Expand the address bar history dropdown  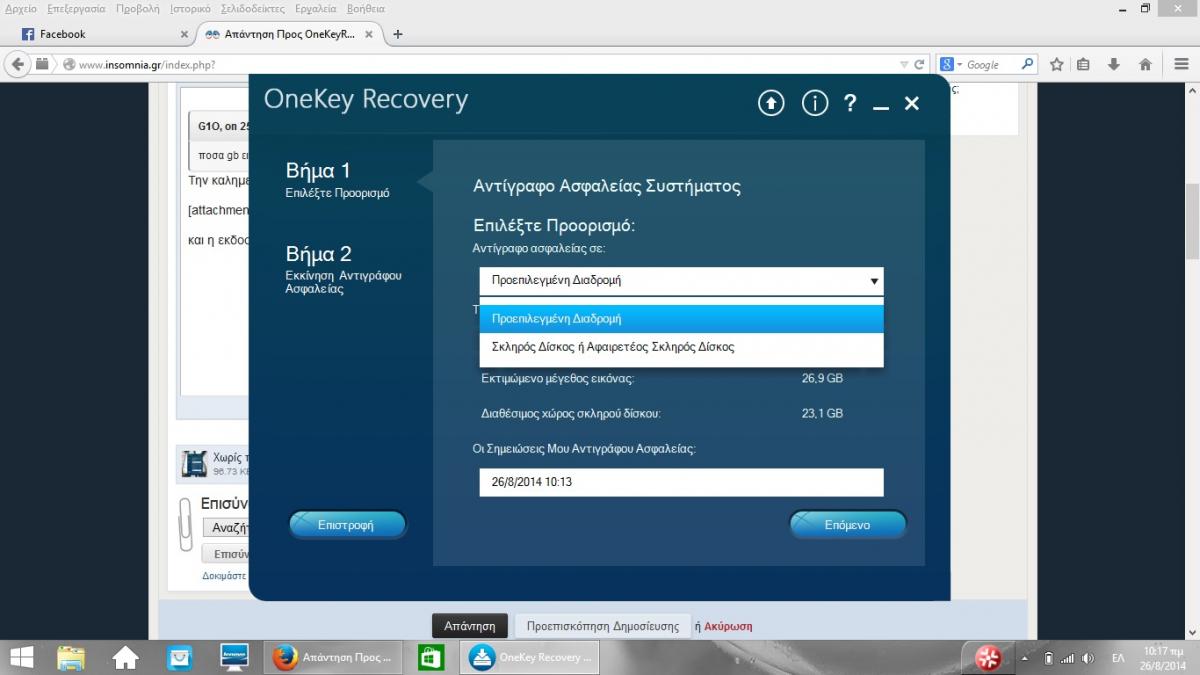(904, 64)
